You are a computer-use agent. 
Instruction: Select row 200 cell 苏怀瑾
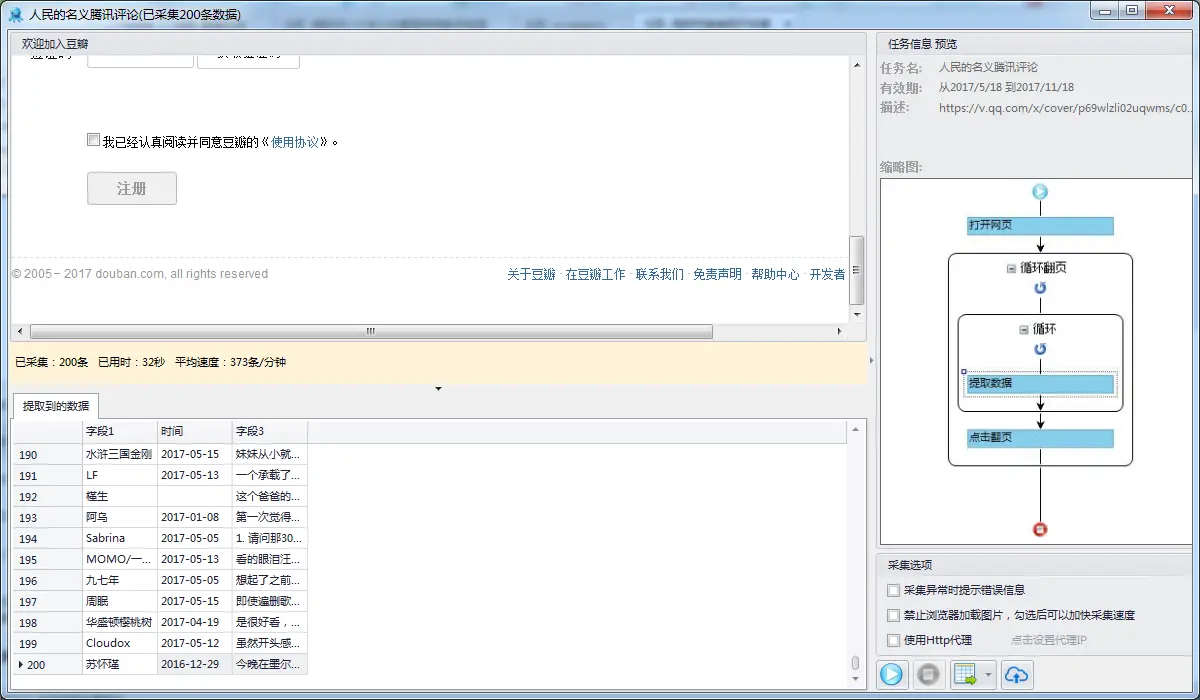click(119, 664)
